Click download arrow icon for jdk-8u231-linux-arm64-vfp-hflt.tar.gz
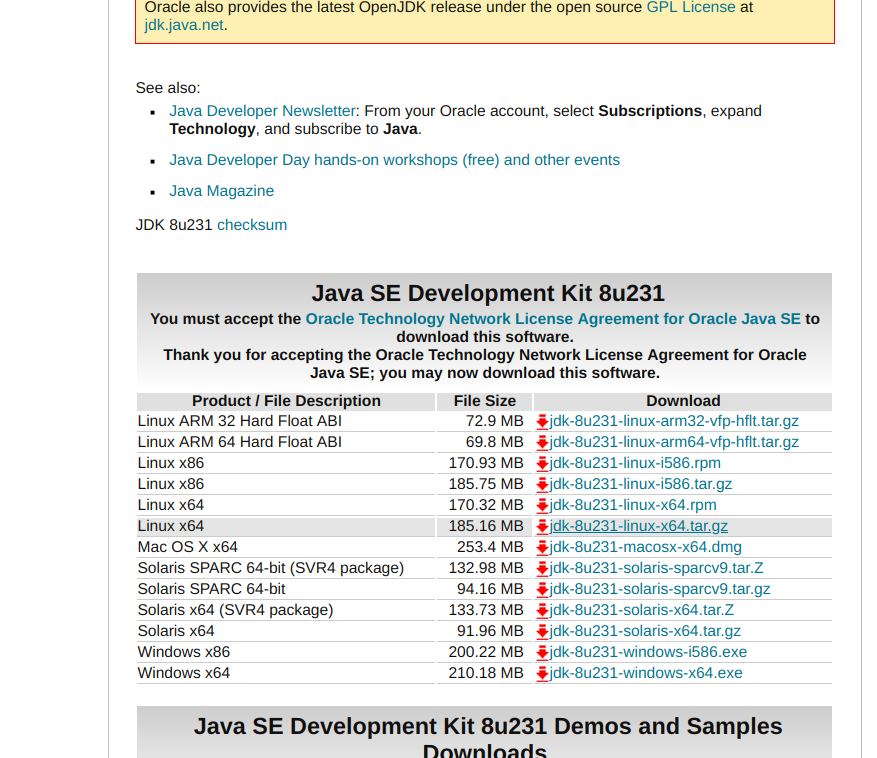This screenshot has width=877, height=758. tap(542, 442)
